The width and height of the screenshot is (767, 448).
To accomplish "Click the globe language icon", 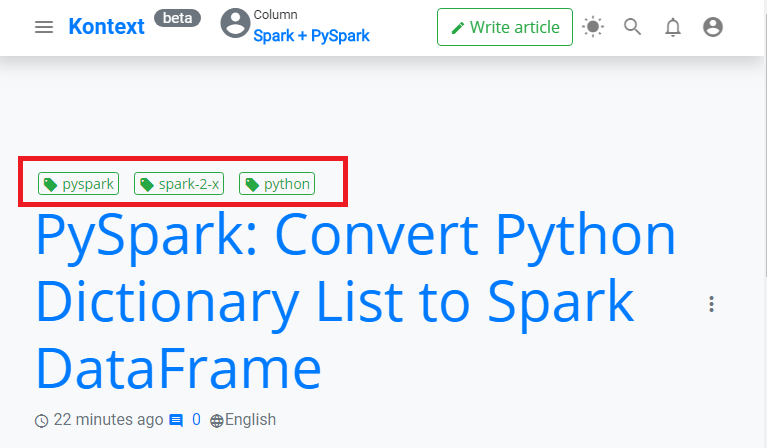I will (217, 421).
